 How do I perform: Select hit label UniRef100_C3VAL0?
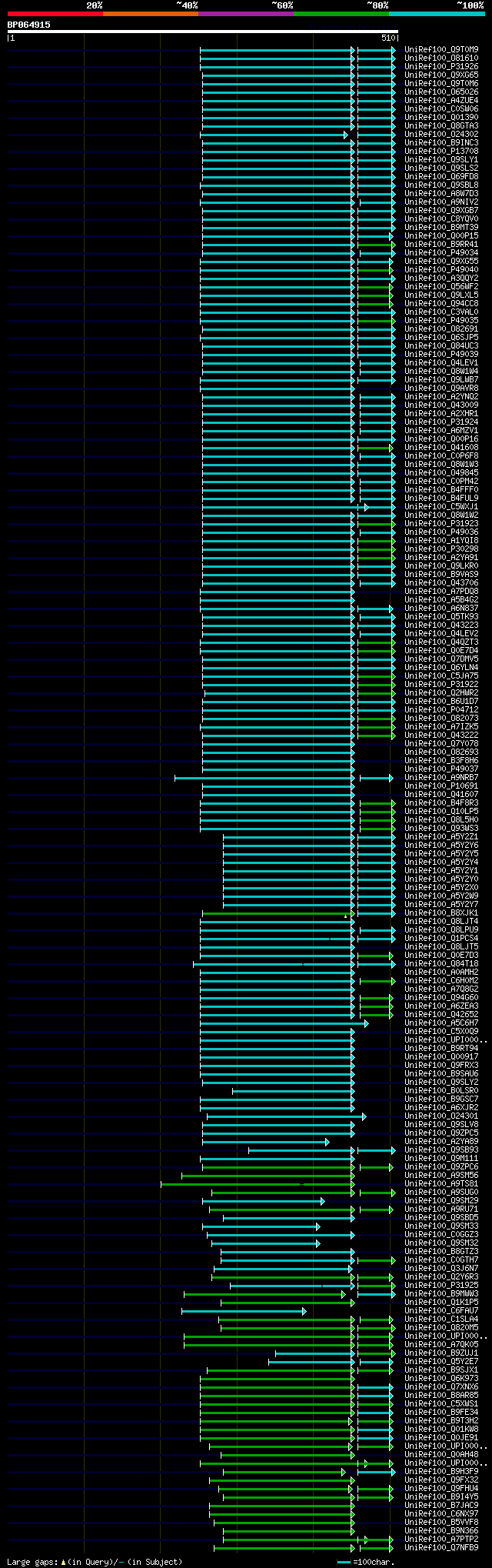tap(441, 312)
